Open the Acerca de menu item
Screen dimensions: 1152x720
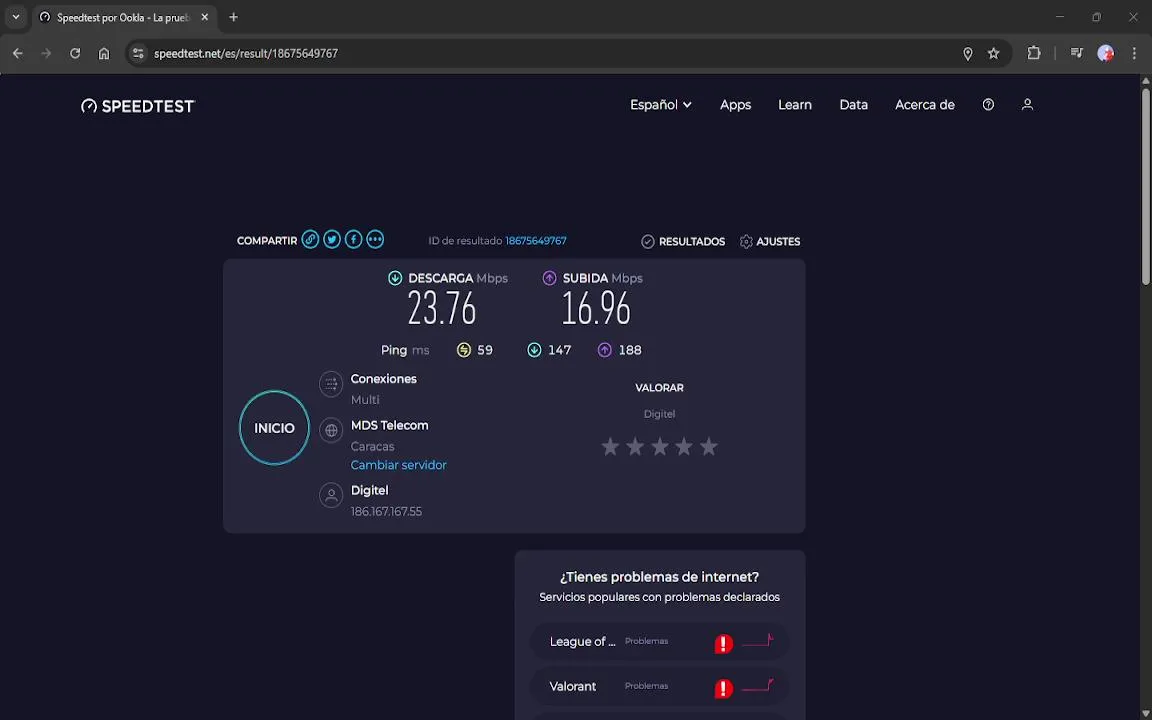click(925, 104)
